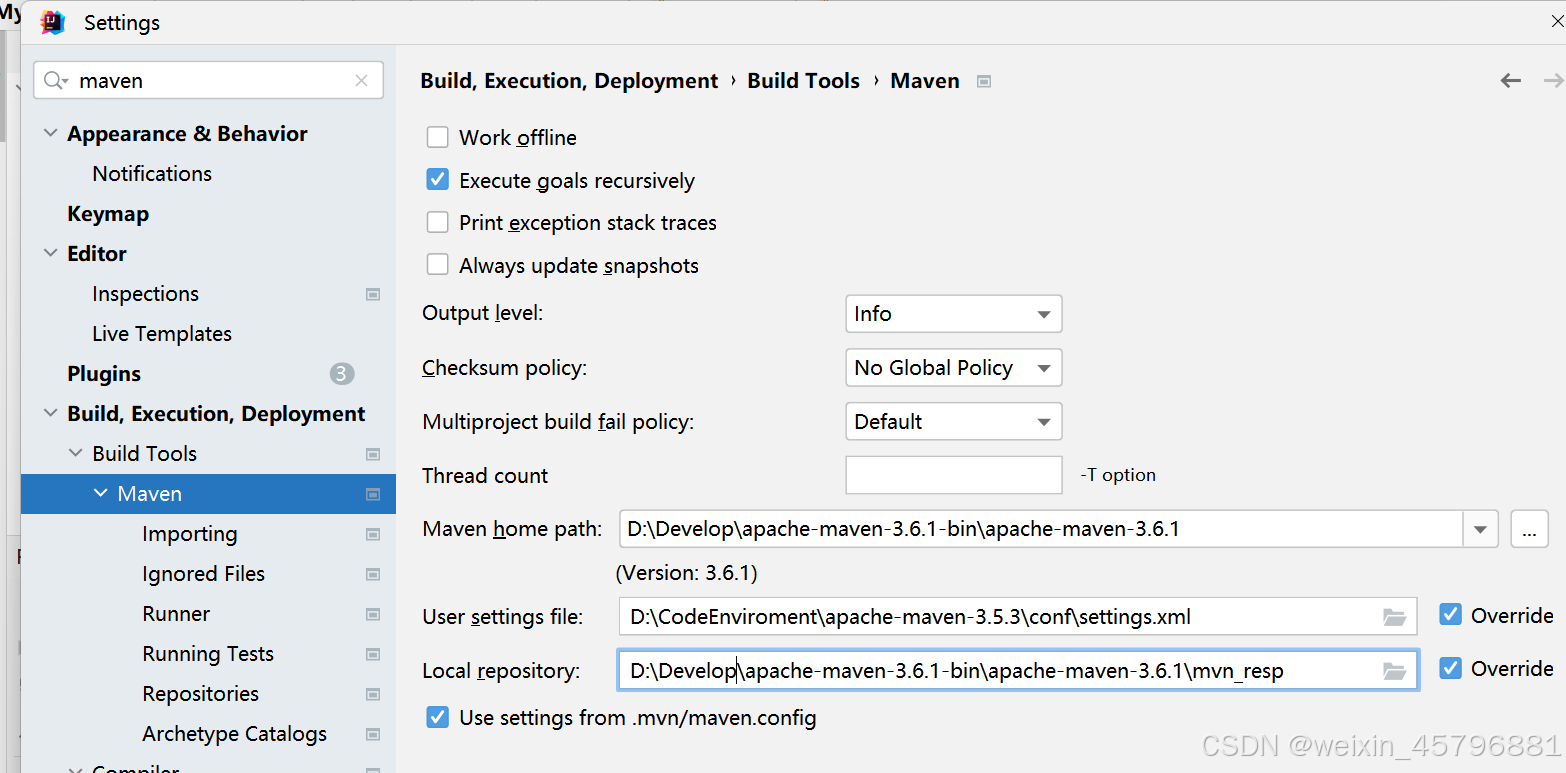Select Running Tests under Maven
Image resolution: width=1566 pixels, height=773 pixels.
point(208,654)
